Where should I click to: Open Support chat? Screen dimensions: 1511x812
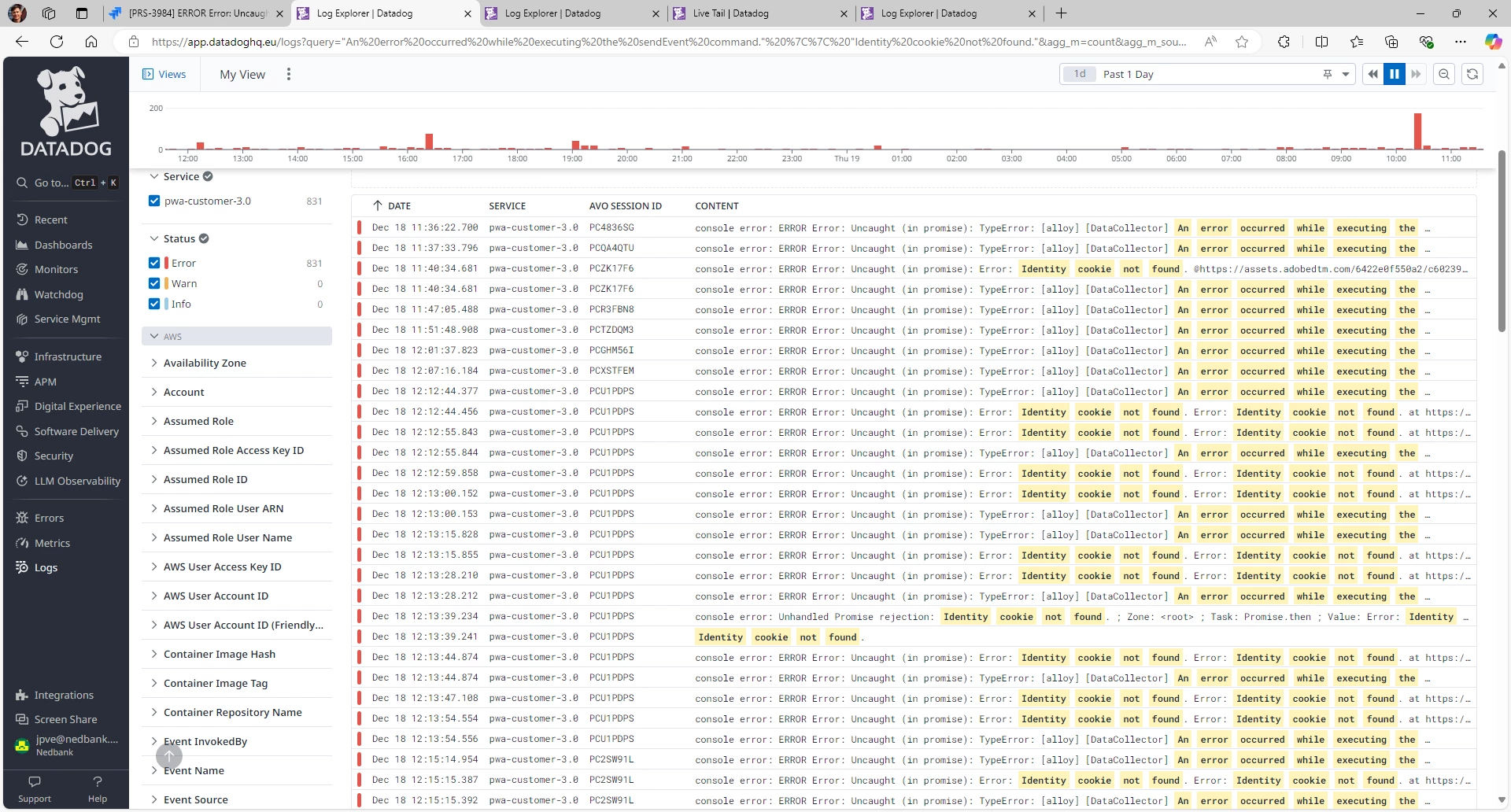click(x=35, y=789)
